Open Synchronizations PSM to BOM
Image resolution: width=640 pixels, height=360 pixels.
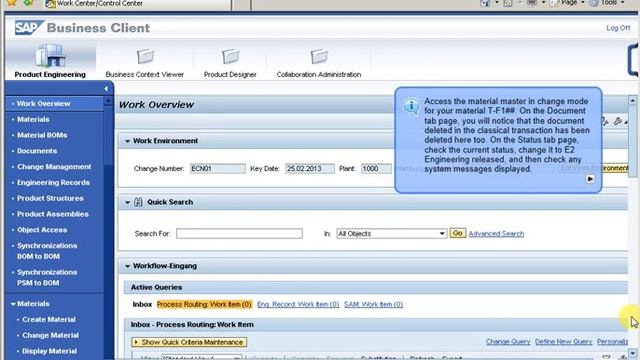(47, 278)
